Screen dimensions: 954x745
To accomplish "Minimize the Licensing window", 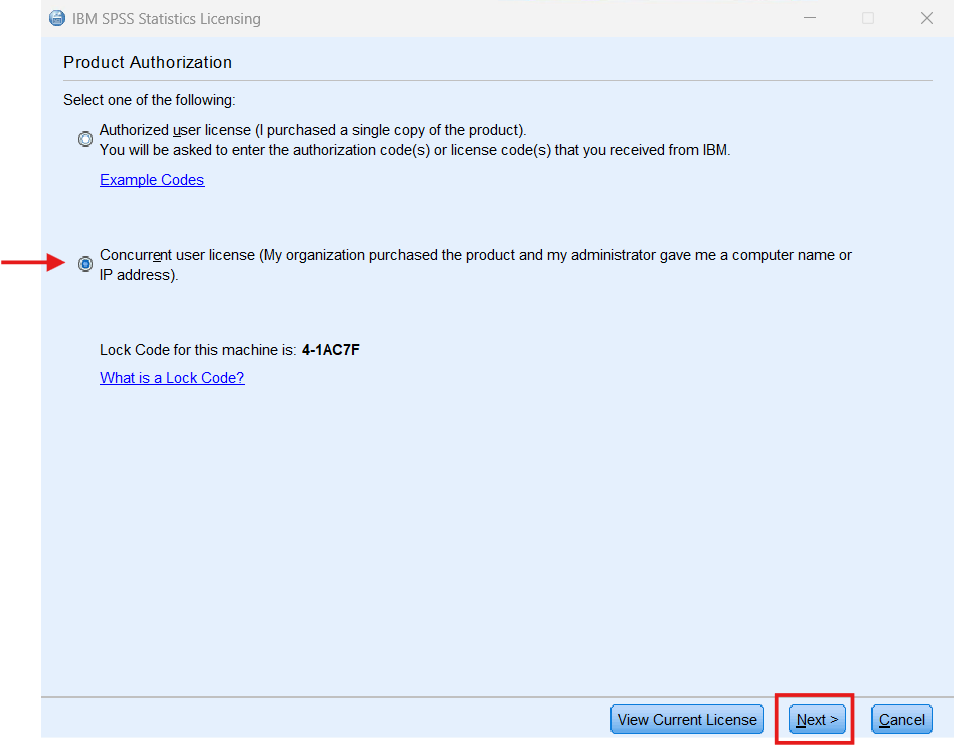I will click(810, 18).
